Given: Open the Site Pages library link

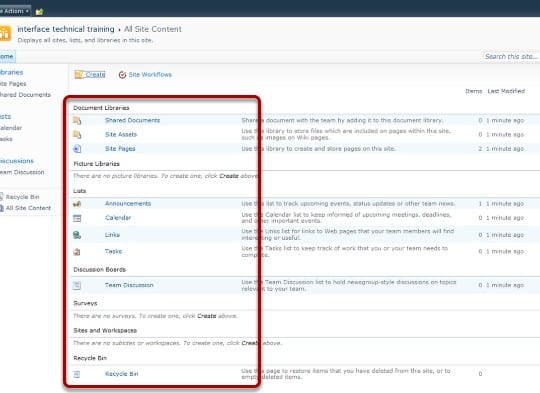Looking at the screenshot, I should click(x=120, y=148).
